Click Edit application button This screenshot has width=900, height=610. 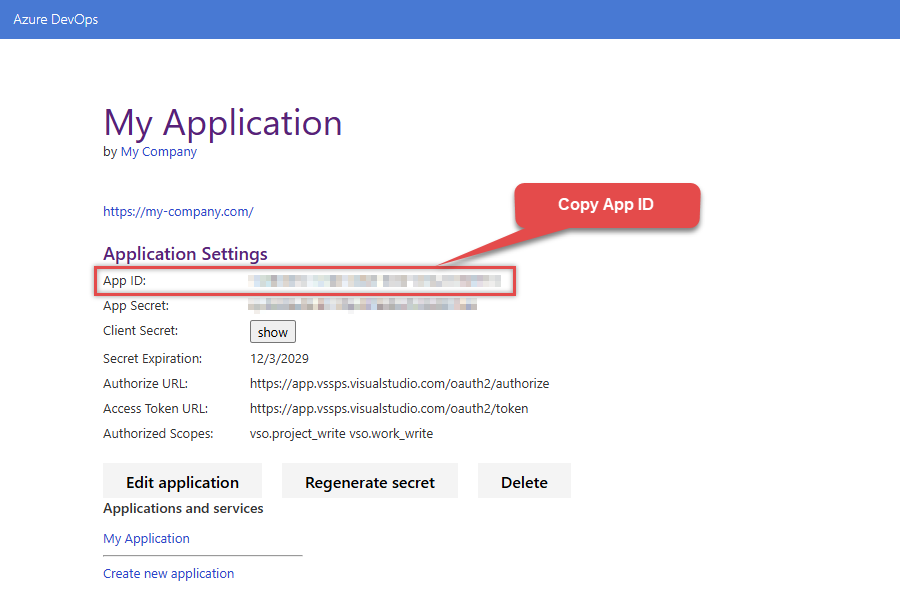click(183, 481)
